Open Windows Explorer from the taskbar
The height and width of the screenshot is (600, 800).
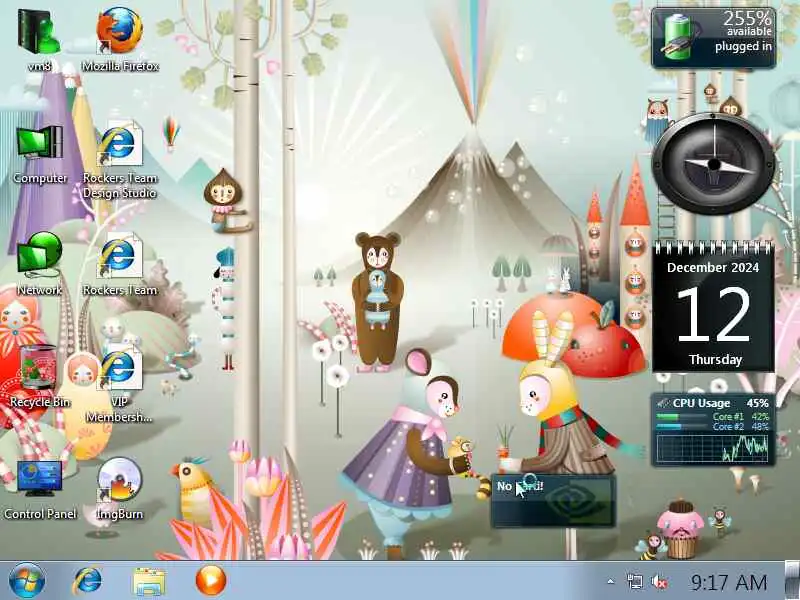pyautogui.click(x=149, y=581)
